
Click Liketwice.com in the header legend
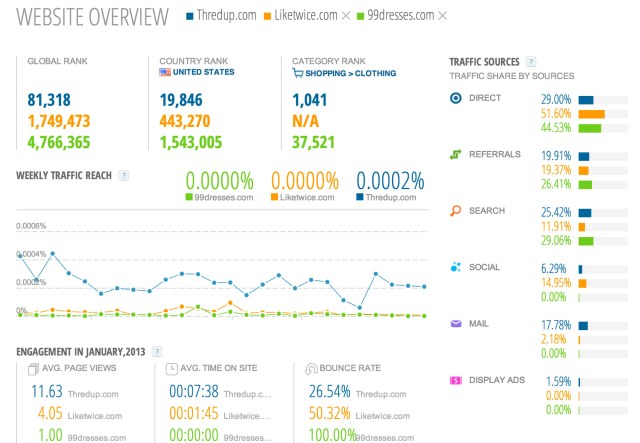306,16
